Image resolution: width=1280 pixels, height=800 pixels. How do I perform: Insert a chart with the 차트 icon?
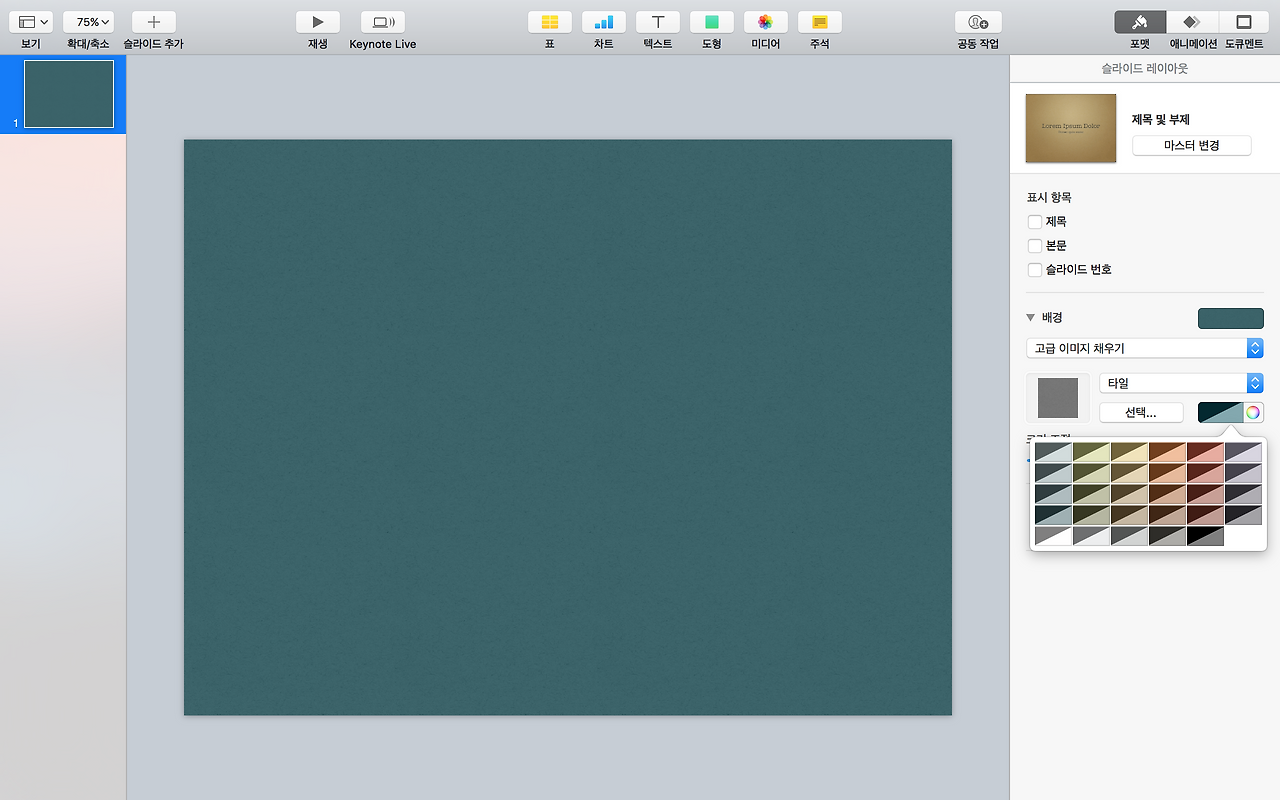point(604,22)
